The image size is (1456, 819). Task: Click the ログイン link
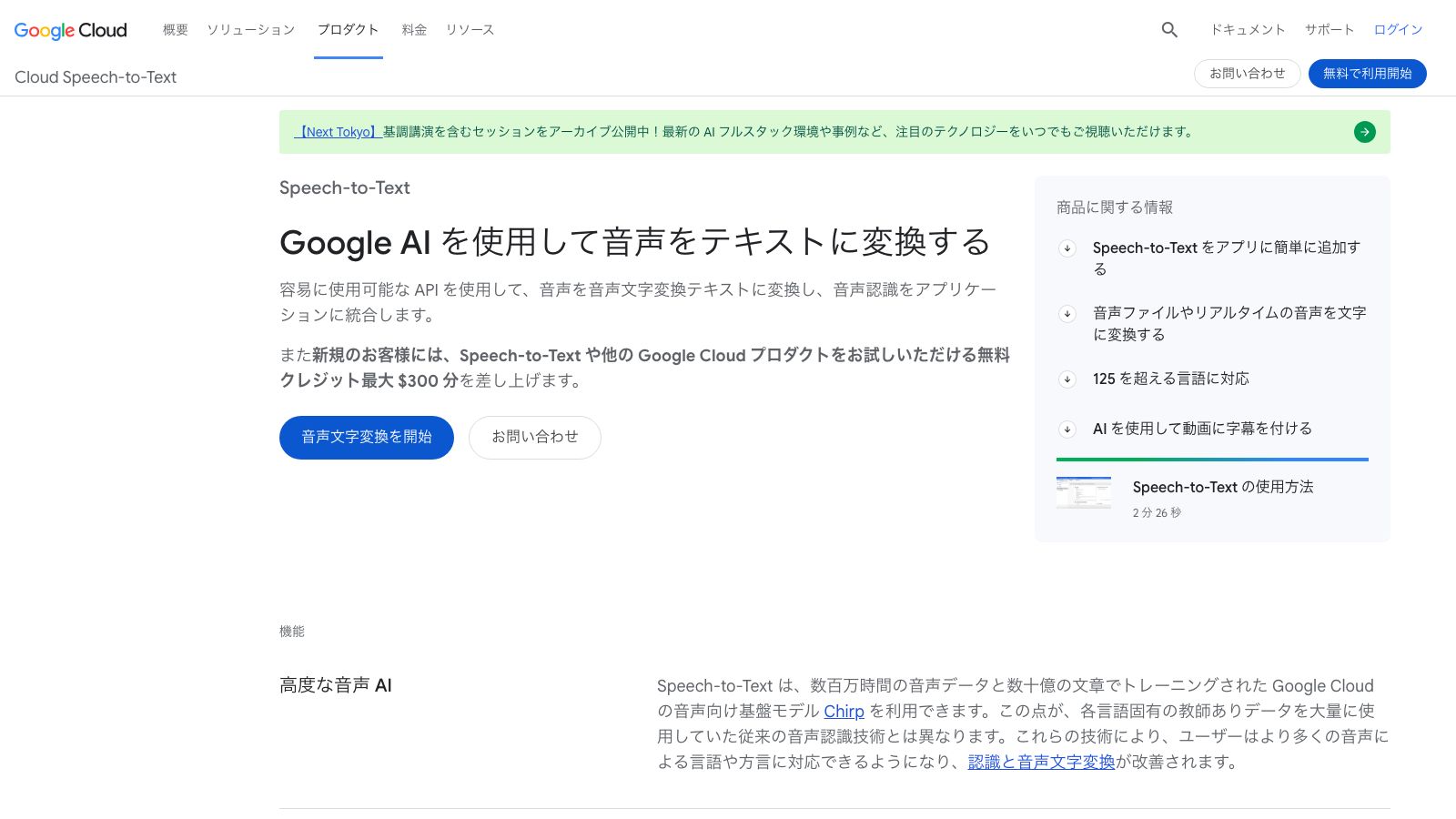click(x=1398, y=30)
